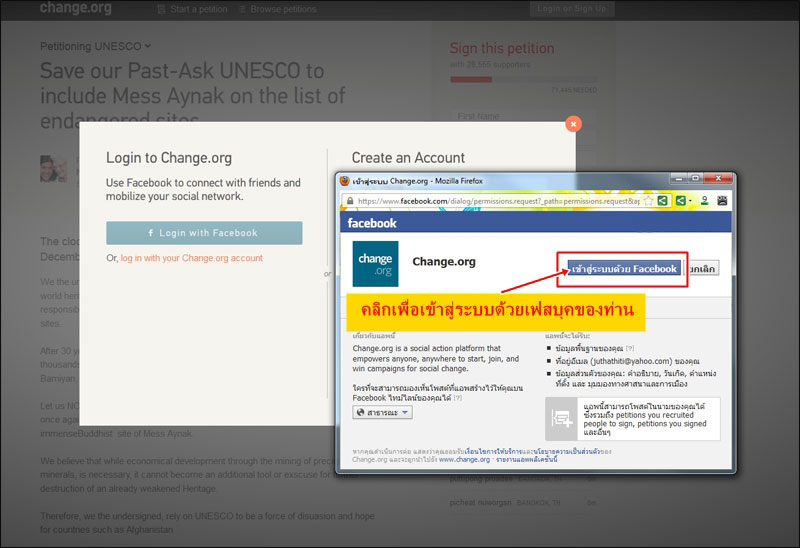This screenshot has width=800, height=548.
Task: Click the petition supporters progress bar
Action: [x=523, y=80]
